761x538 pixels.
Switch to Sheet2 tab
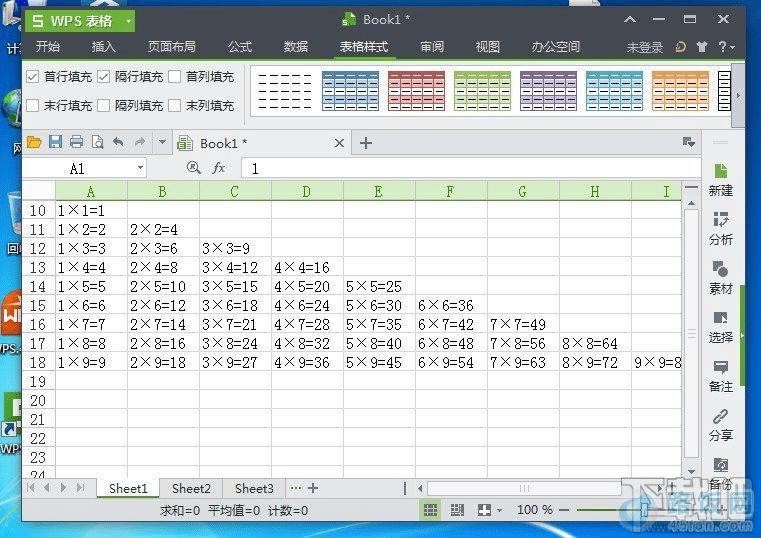coord(191,488)
